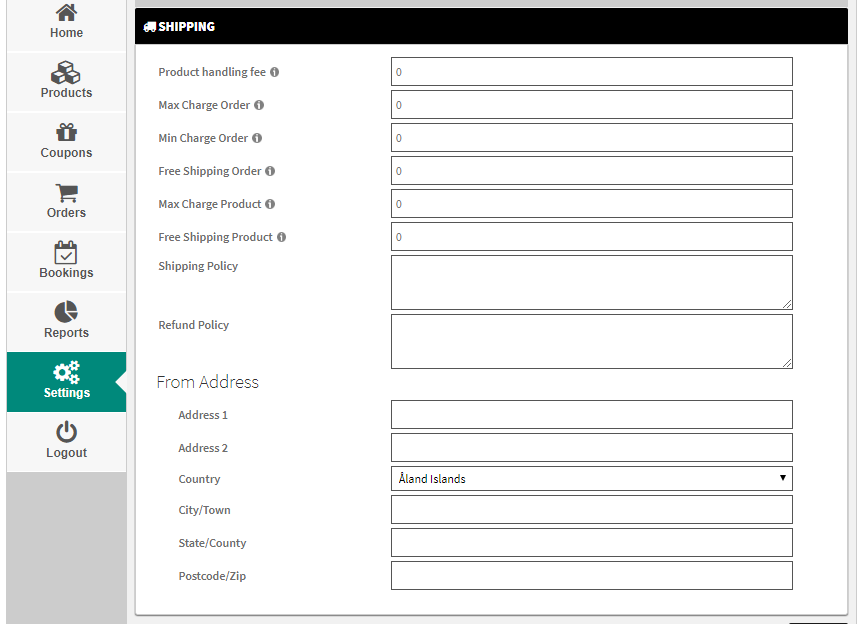Focus the State/County field
The height and width of the screenshot is (624, 866).
point(592,543)
